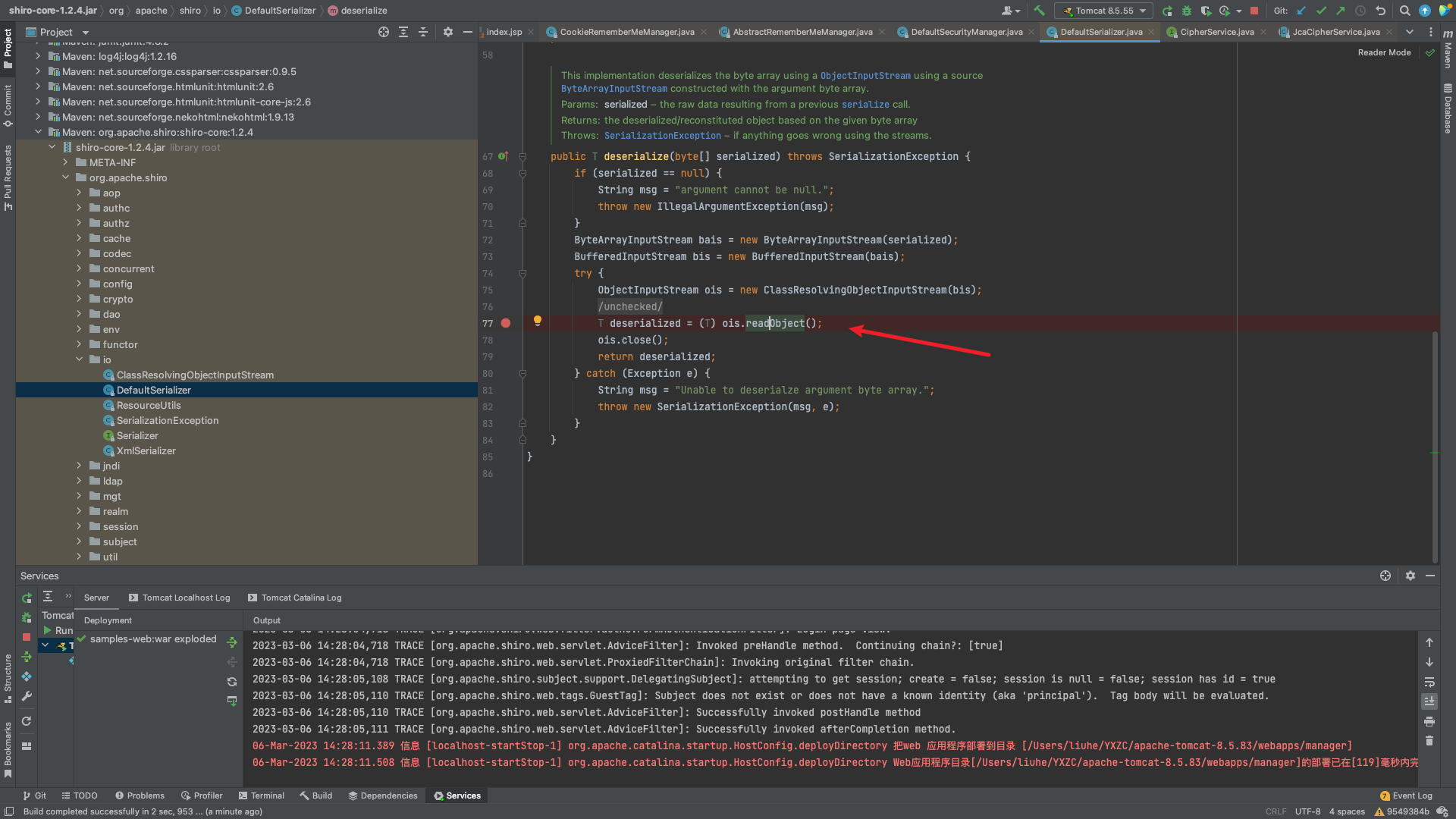Expand all in Project tool window
The height and width of the screenshot is (819, 1456).
pyautogui.click(x=403, y=32)
